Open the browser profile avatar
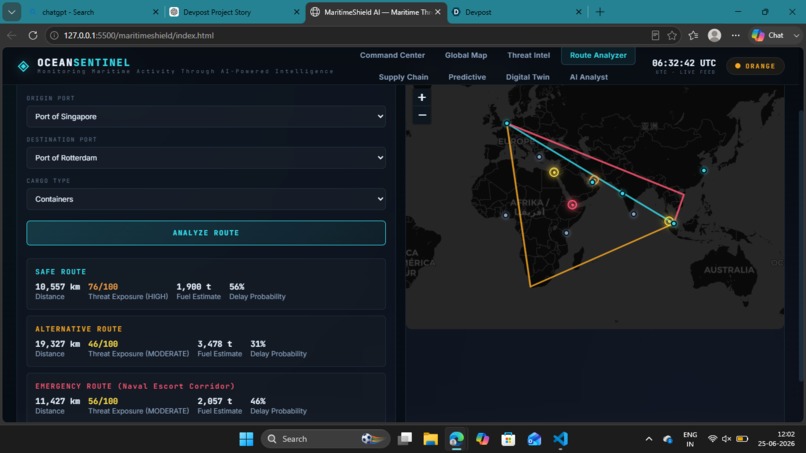 [x=715, y=35]
